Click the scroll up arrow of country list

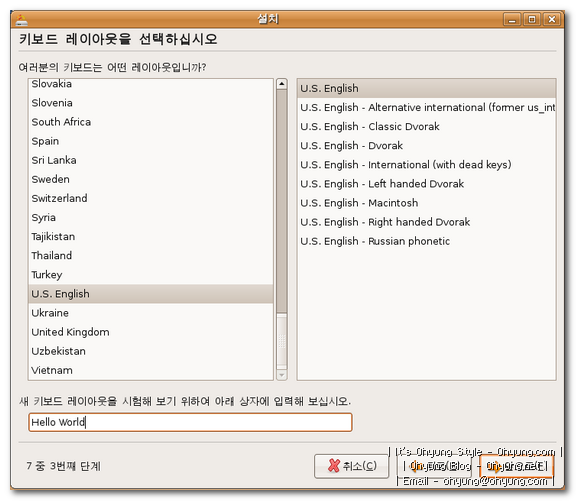pos(282,84)
